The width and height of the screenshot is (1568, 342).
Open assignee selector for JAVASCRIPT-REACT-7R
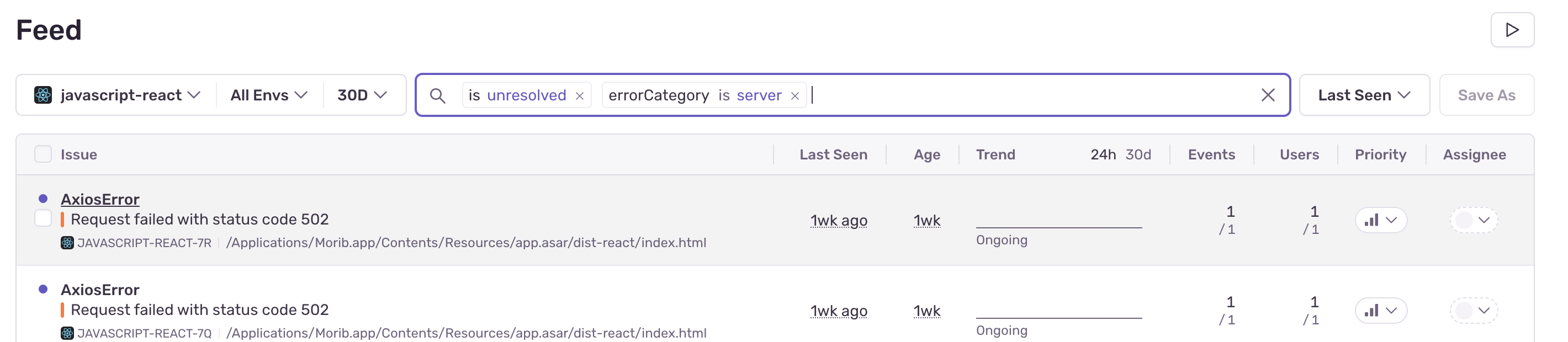coord(1473,220)
